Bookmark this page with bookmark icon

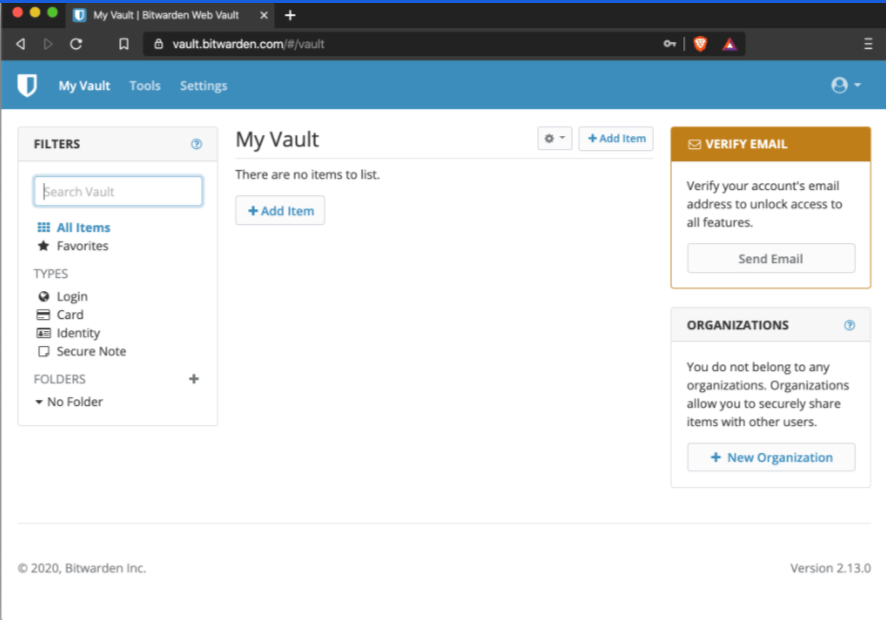124,44
